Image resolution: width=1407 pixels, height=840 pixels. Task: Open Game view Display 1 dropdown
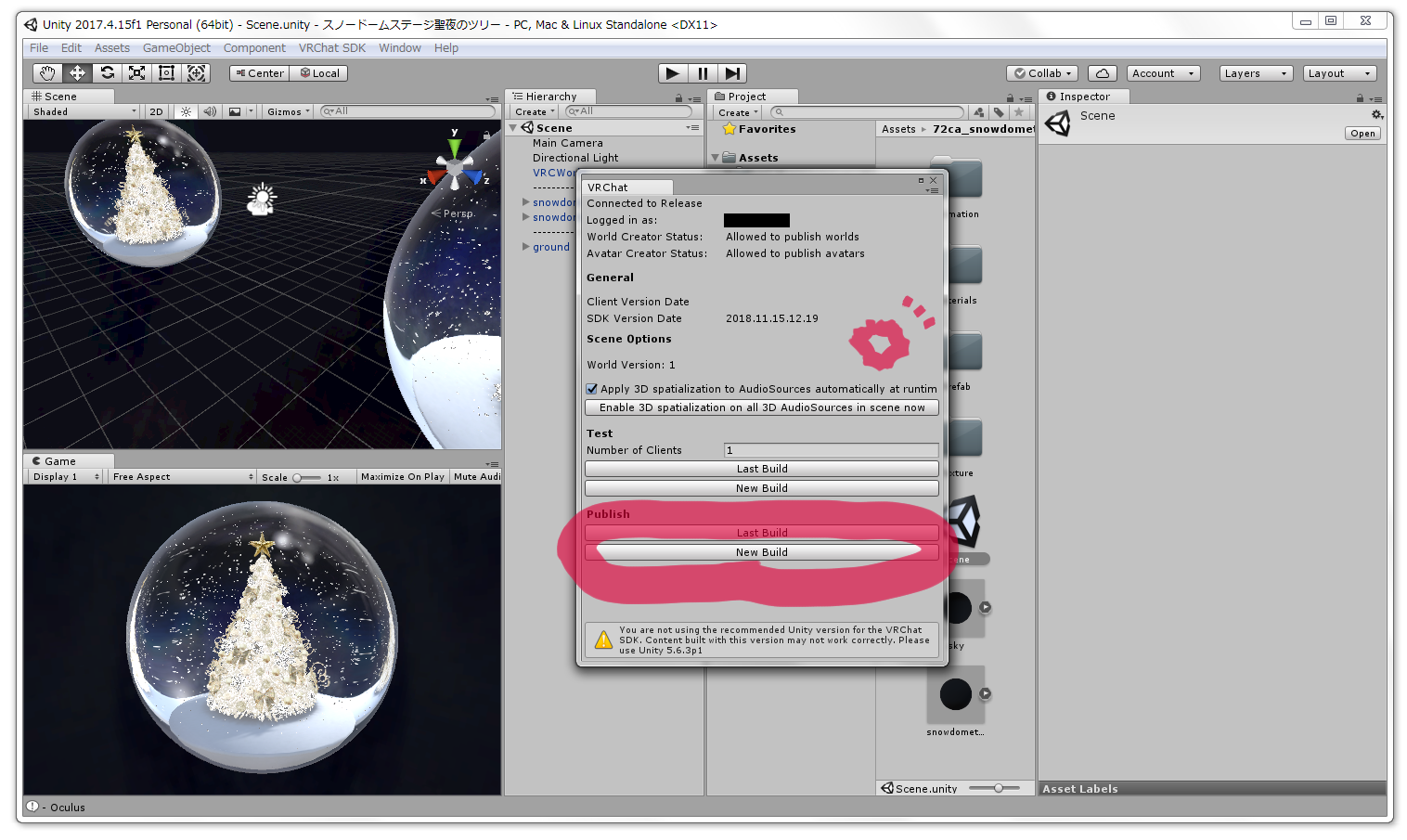(66, 477)
